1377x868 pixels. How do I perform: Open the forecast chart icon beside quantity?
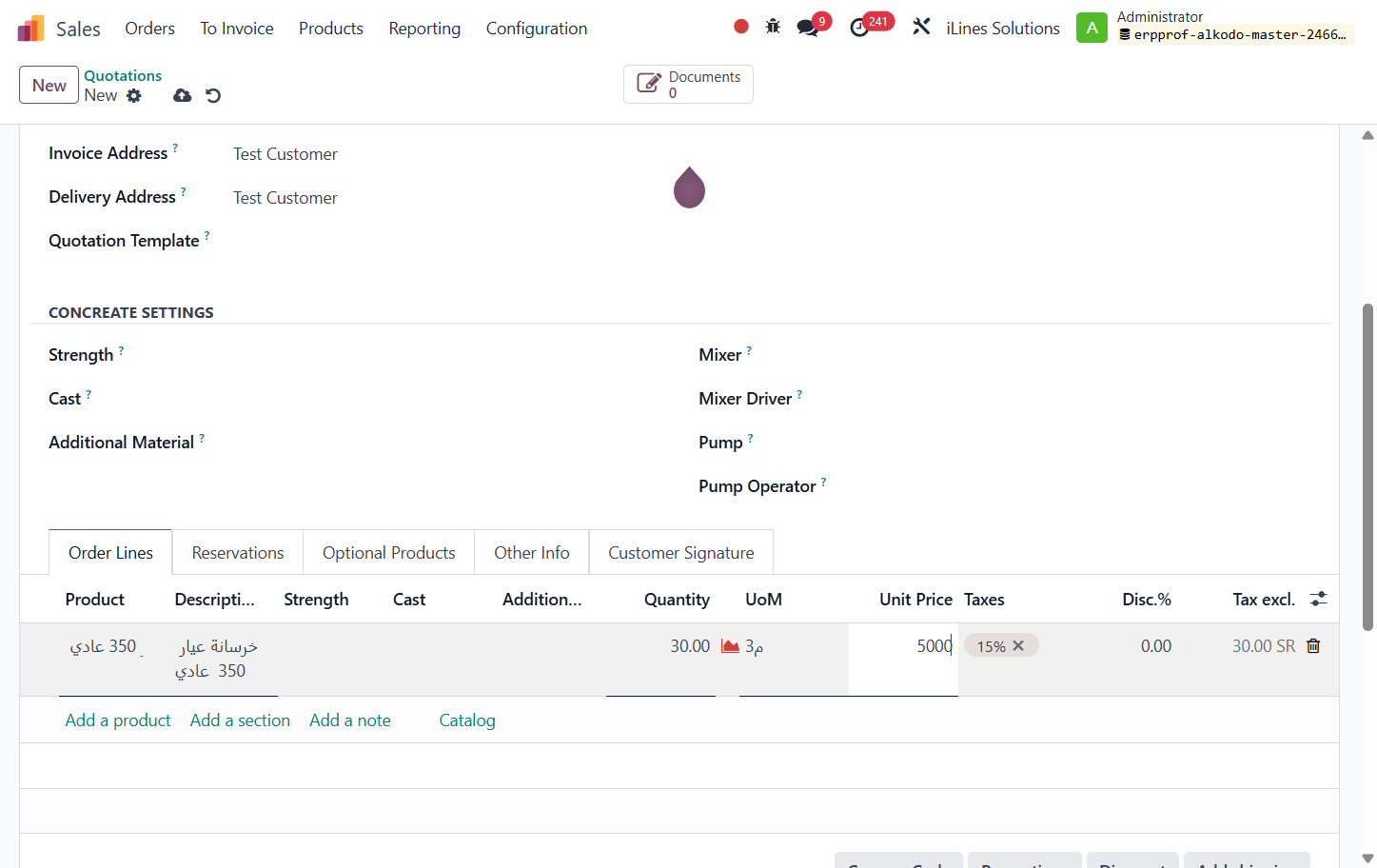[730, 646]
